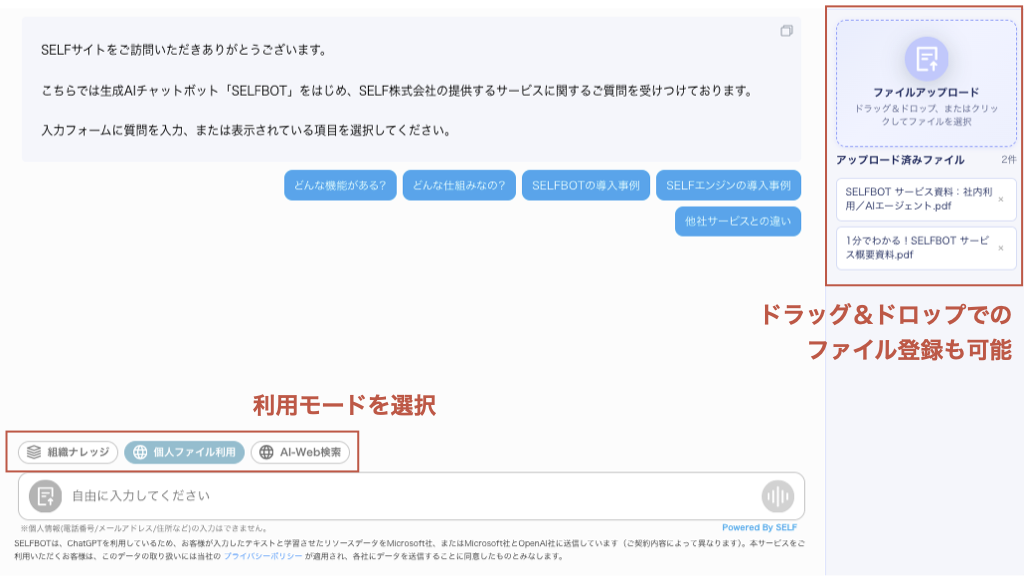Screen dimensions: 1024x576
Task: Open the Powered By SELF link
Action: click(x=759, y=527)
